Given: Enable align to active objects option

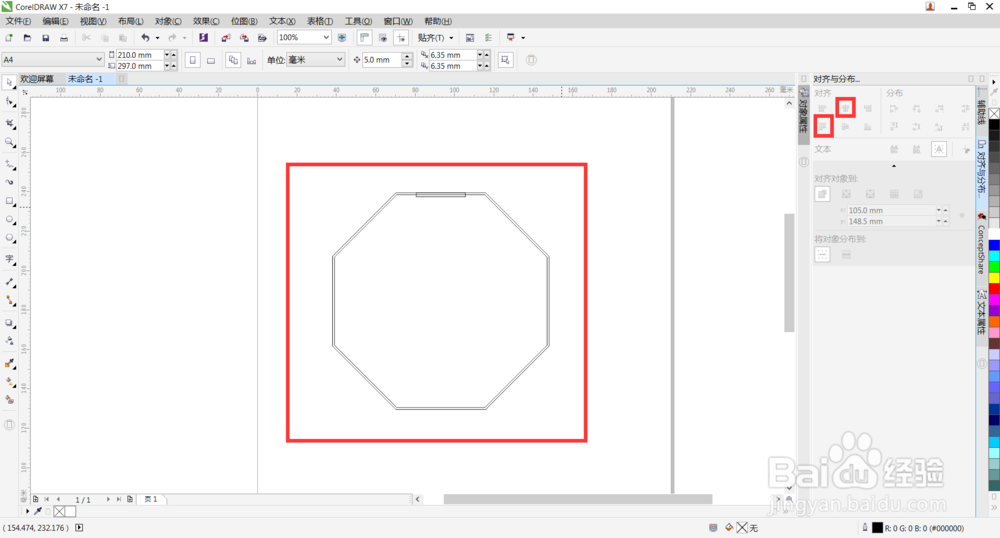Looking at the screenshot, I should tap(822, 194).
